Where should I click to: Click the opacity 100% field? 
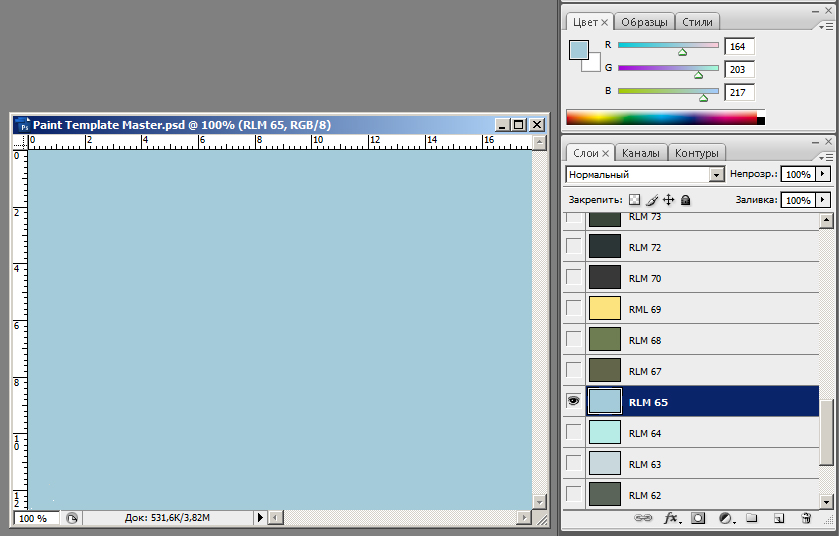[x=798, y=174]
